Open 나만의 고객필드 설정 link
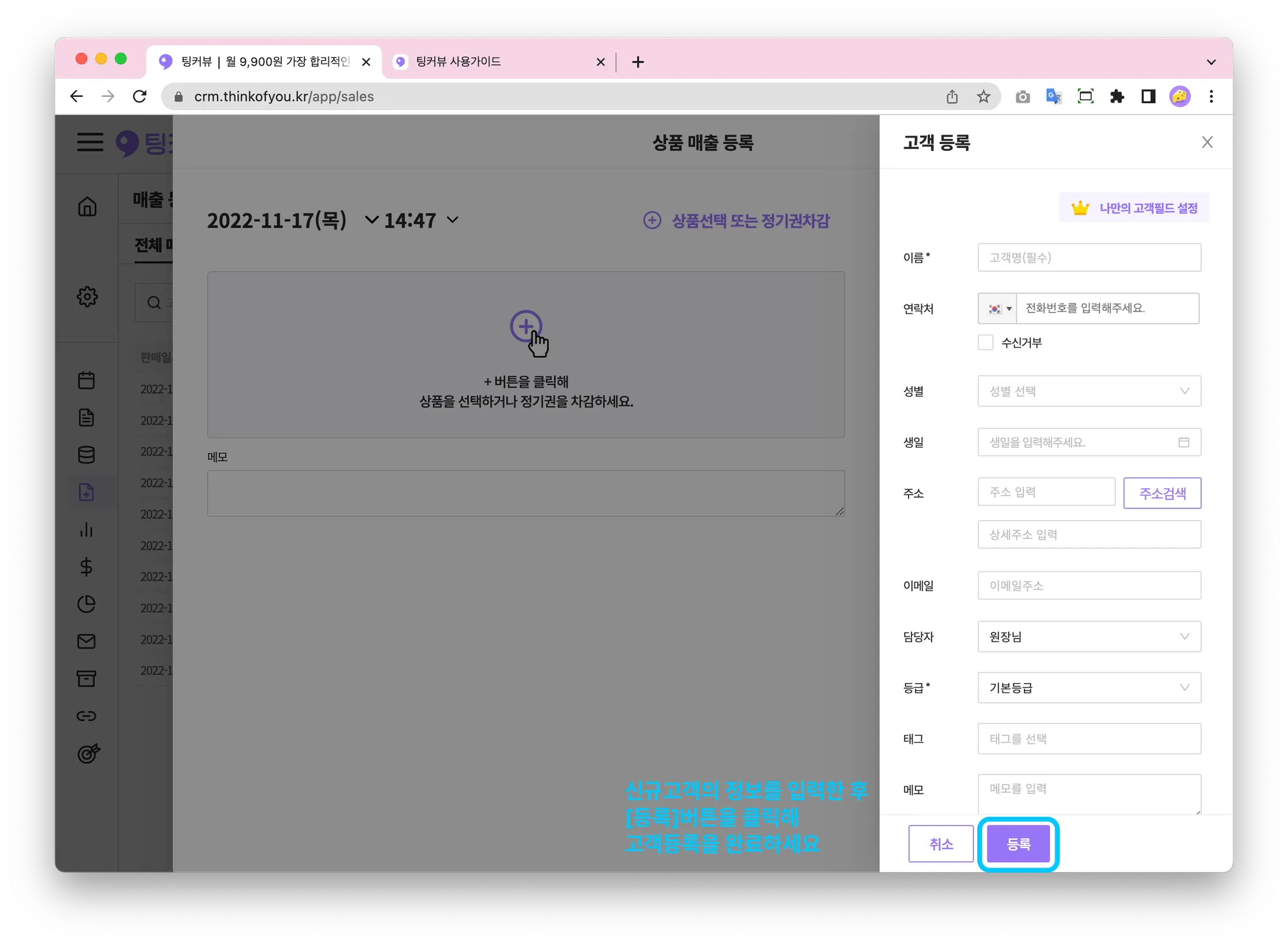Screen dimensions: 1288x945 [1135, 208]
